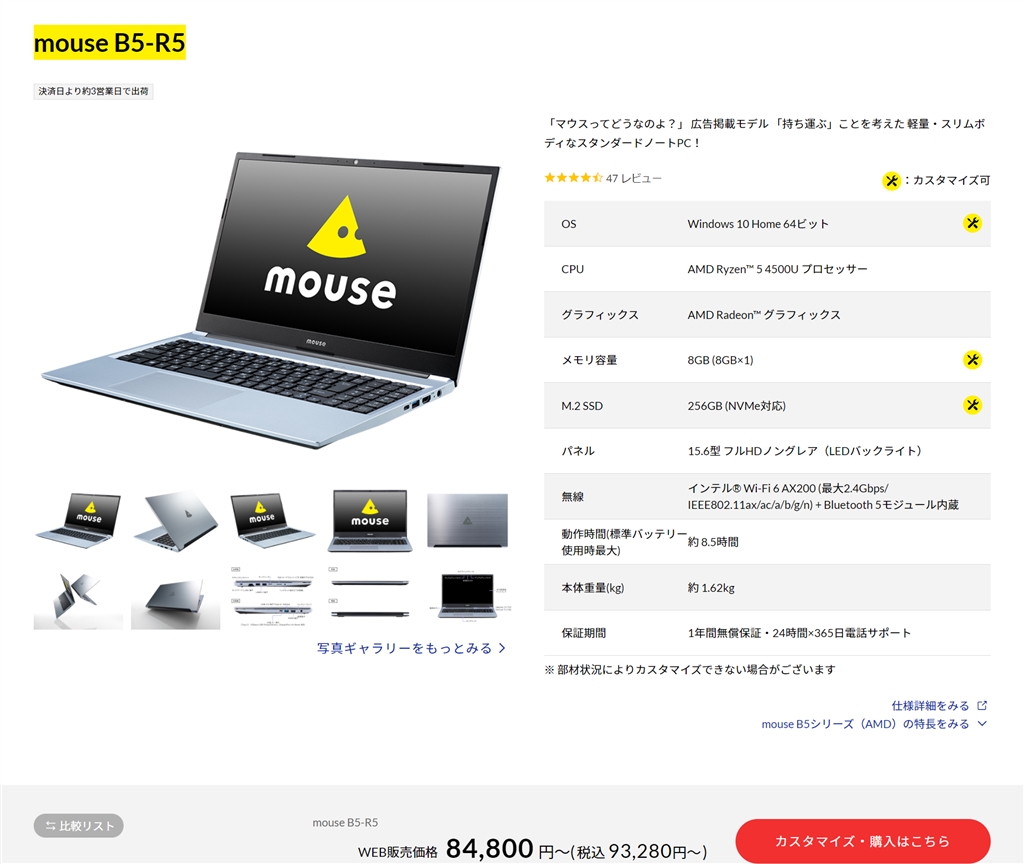Click the customize icon beside メモリ容量
Screen dimensions: 1024x864
[972, 360]
